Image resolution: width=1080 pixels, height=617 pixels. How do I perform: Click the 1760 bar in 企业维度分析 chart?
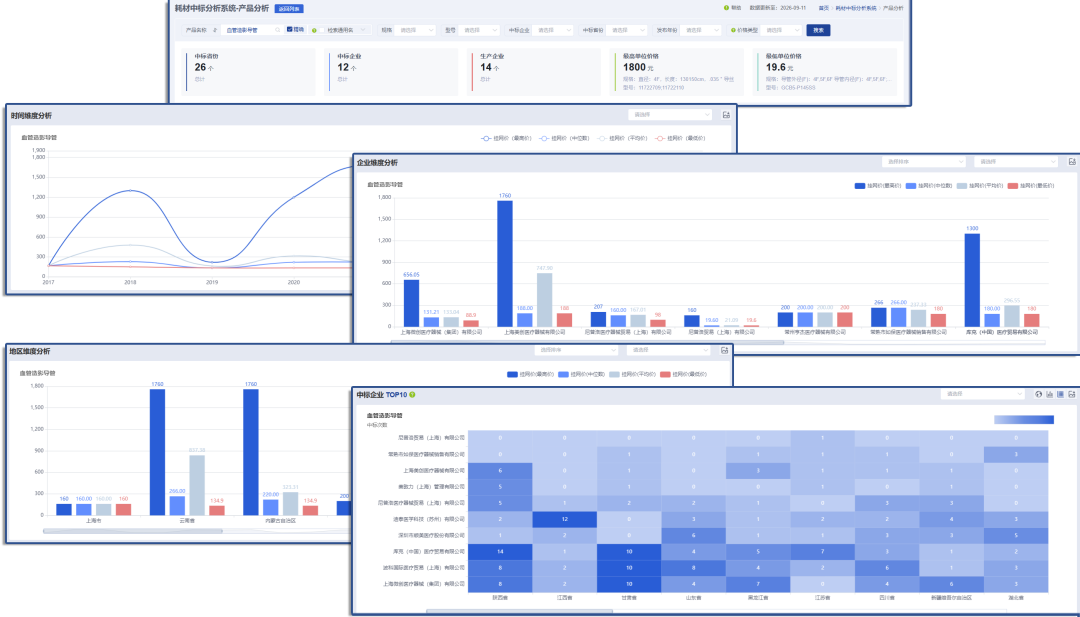(505, 264)
